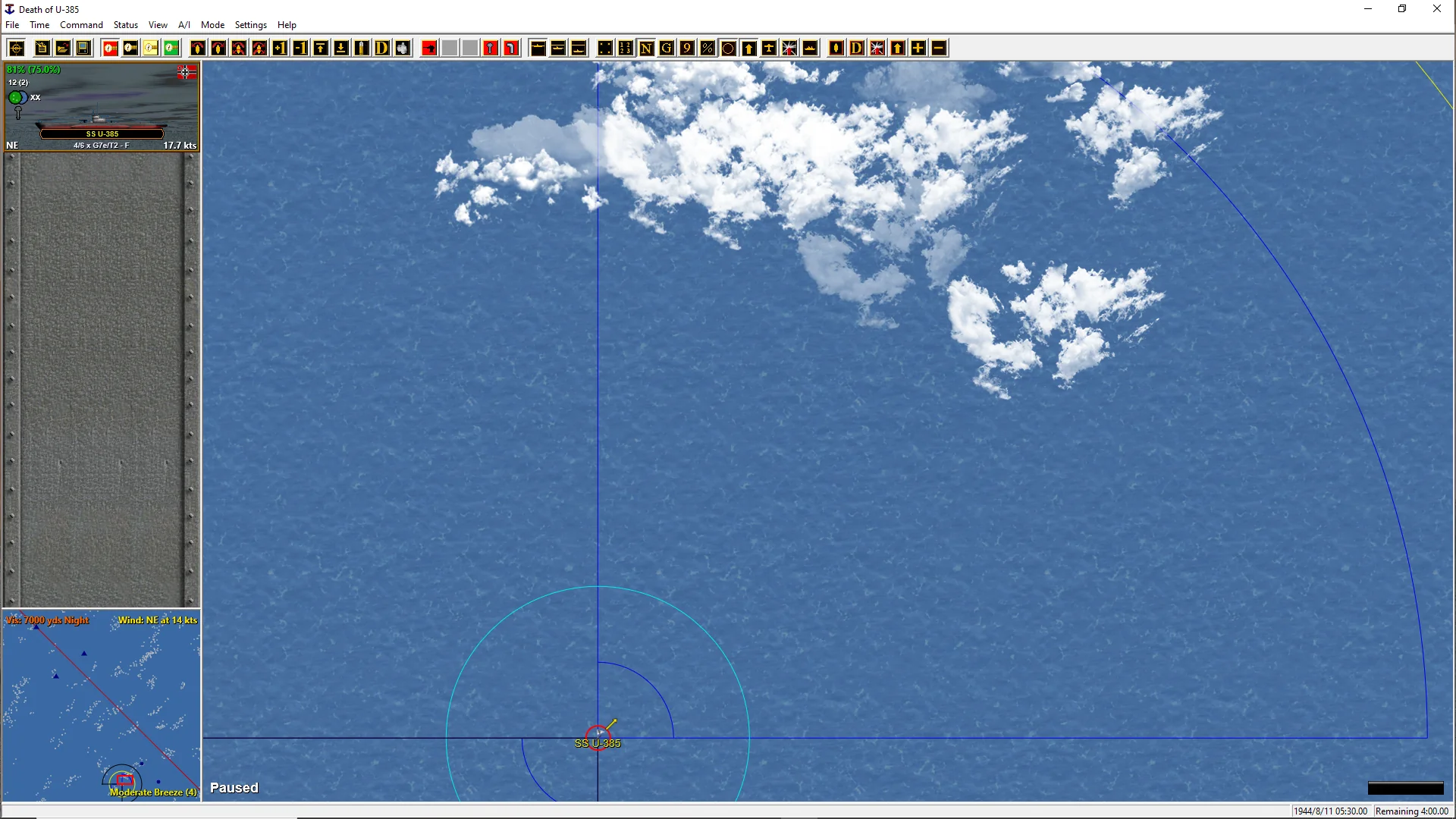The height and width of the screenshot is (819, 1456).
Task: Click the red gun turret fire icon
Action: coord(429,49)
